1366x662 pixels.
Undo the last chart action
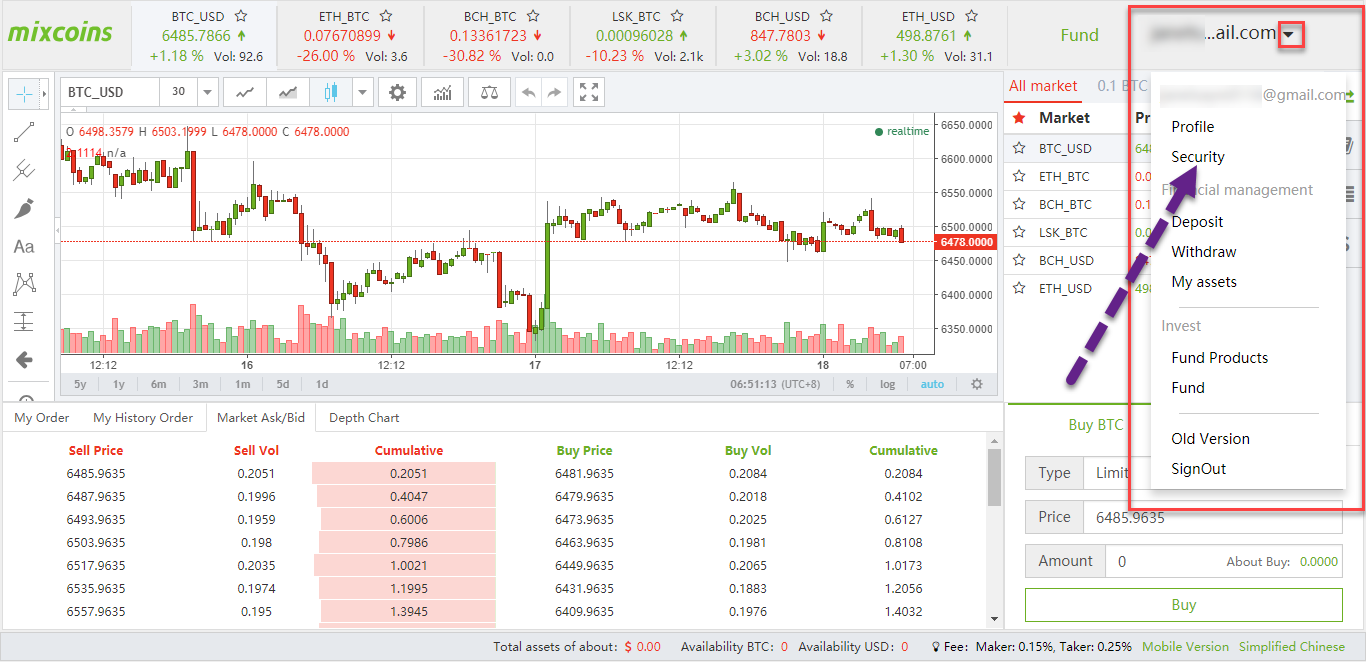[x=529, y=93]
